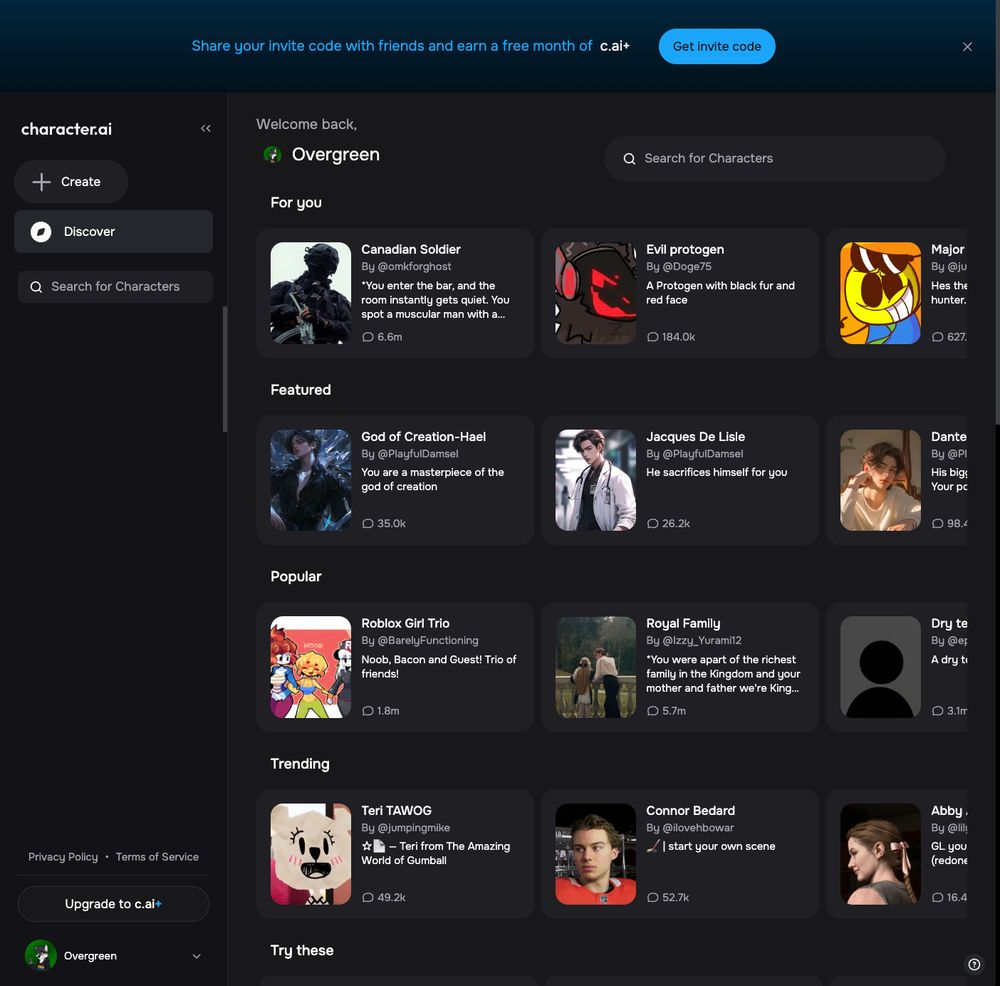Click Upgrade to c.ai+

(113, 903)
